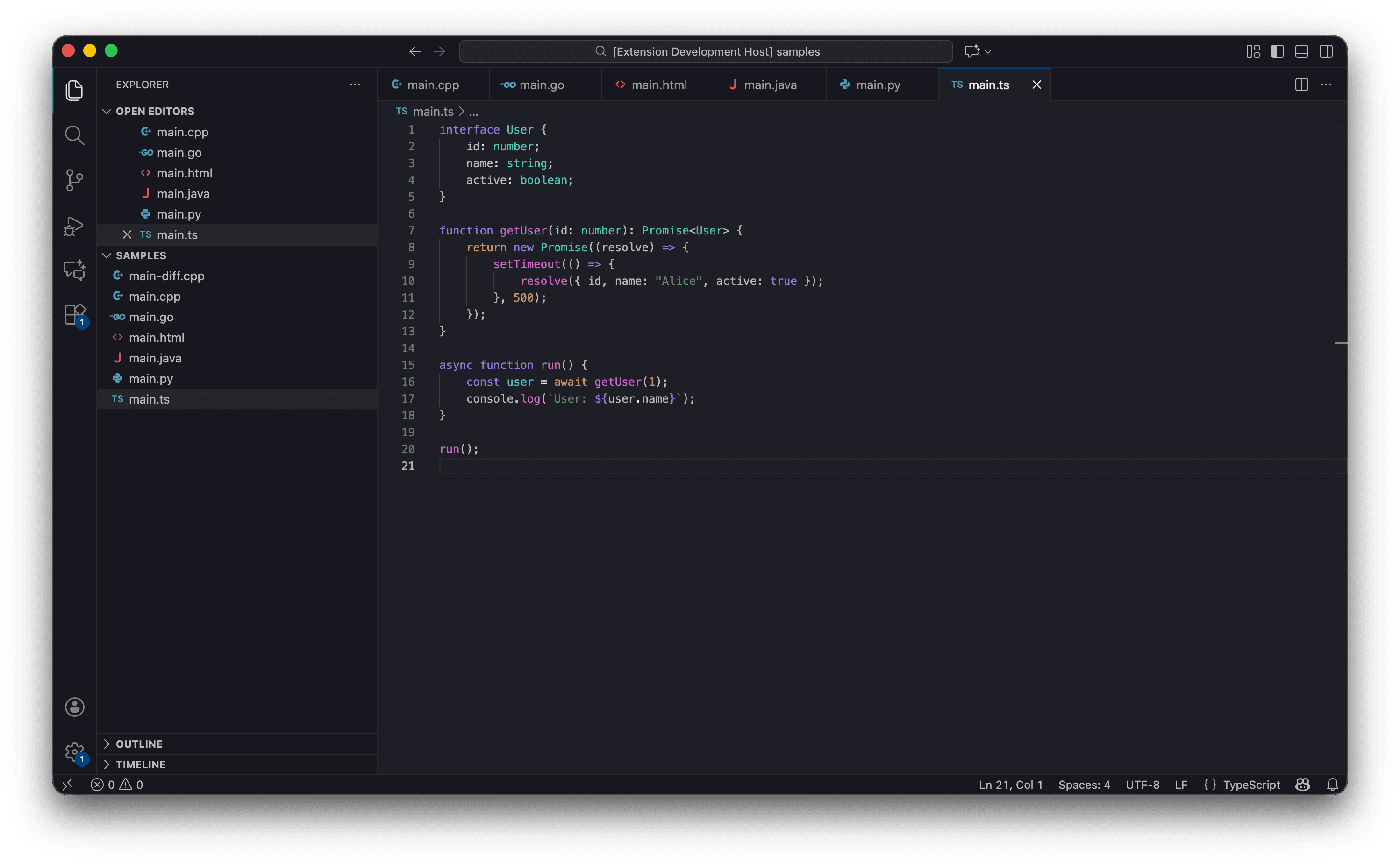The height and width of the screenshot is (864, 1400).
Task: Open the Search view
Action: point(74,135)
